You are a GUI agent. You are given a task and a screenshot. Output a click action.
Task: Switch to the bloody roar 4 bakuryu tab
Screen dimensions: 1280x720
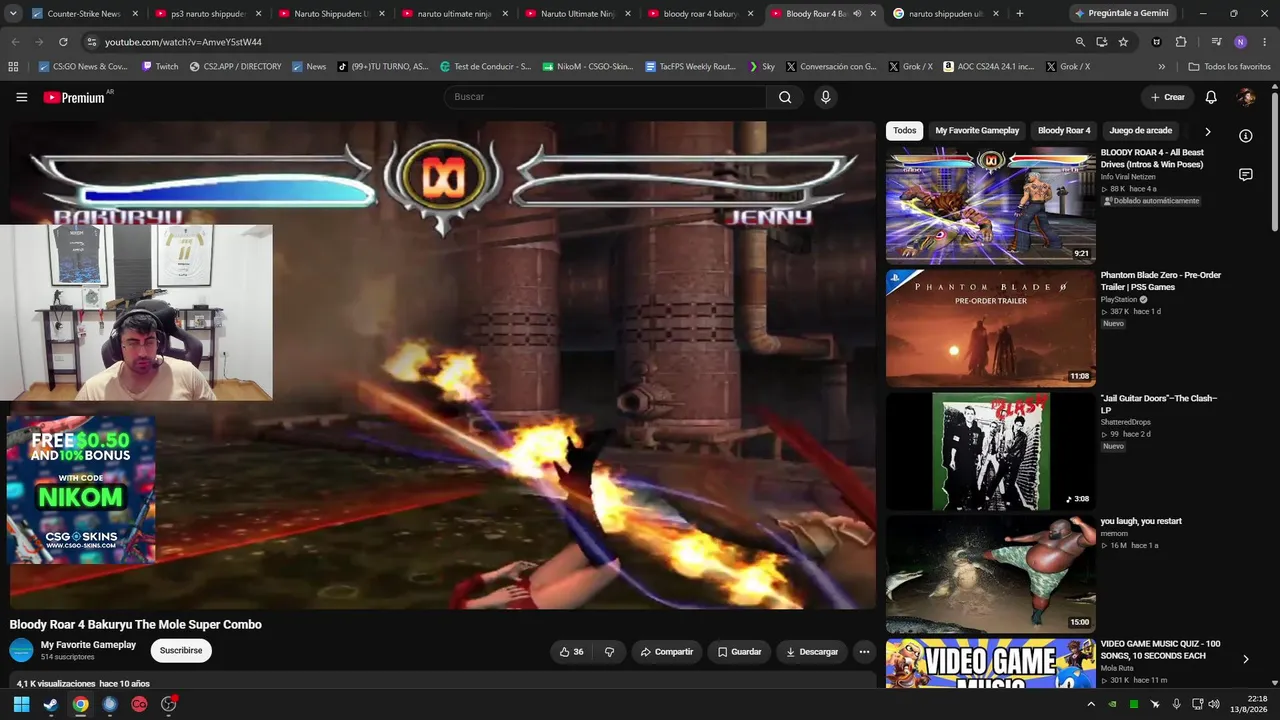point(700,14)
